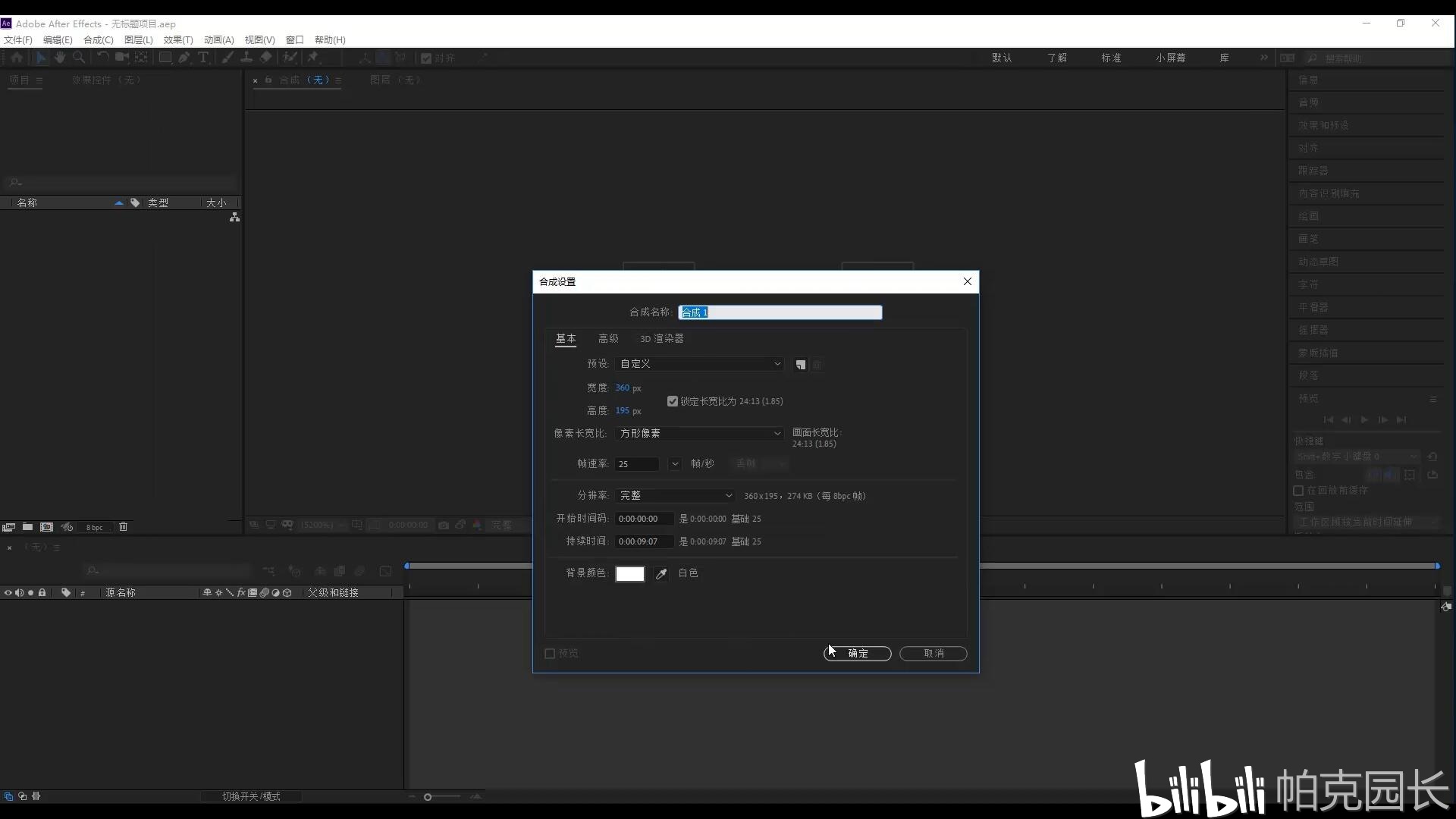Enable the 预览 checkbox in the dialog

550,653
